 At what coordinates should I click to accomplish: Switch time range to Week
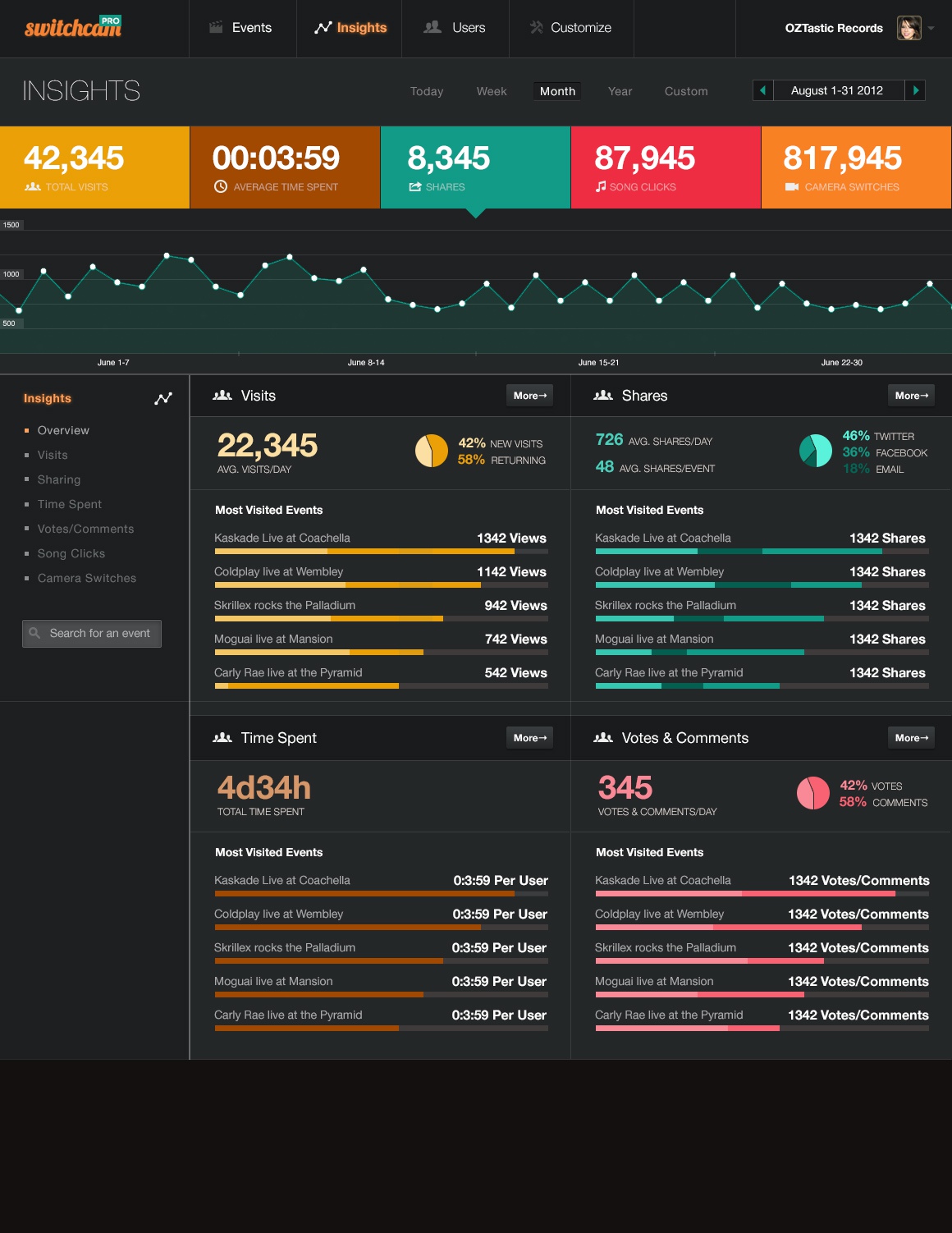coord(492,91)
